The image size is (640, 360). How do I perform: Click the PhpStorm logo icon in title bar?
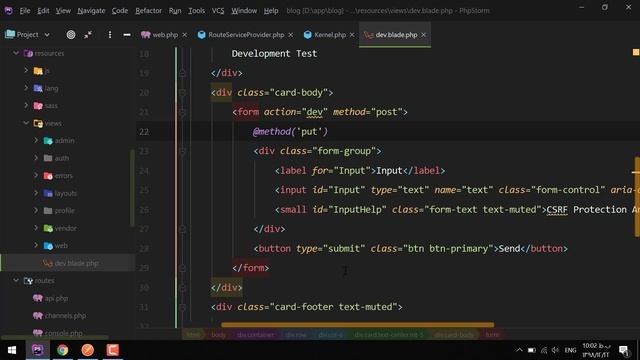click(x=9, y=11)
